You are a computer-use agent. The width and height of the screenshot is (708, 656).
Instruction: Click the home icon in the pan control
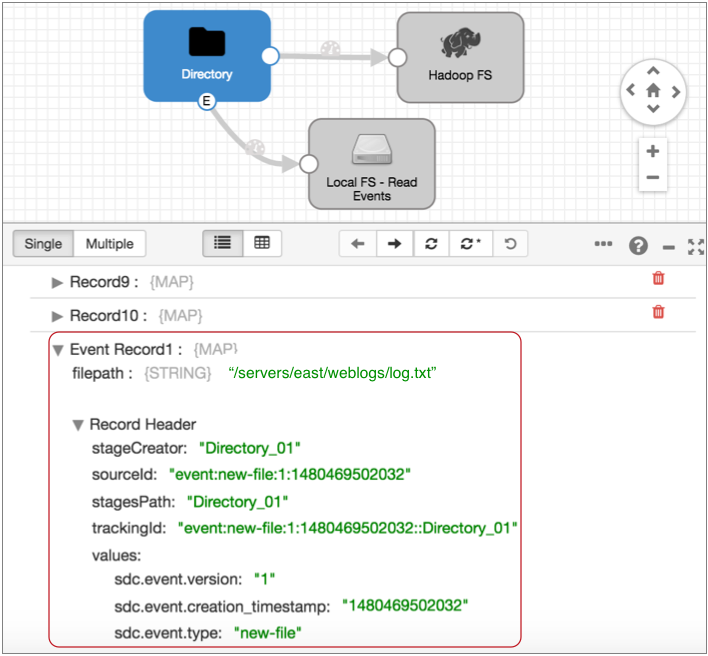tap(653, 91)
